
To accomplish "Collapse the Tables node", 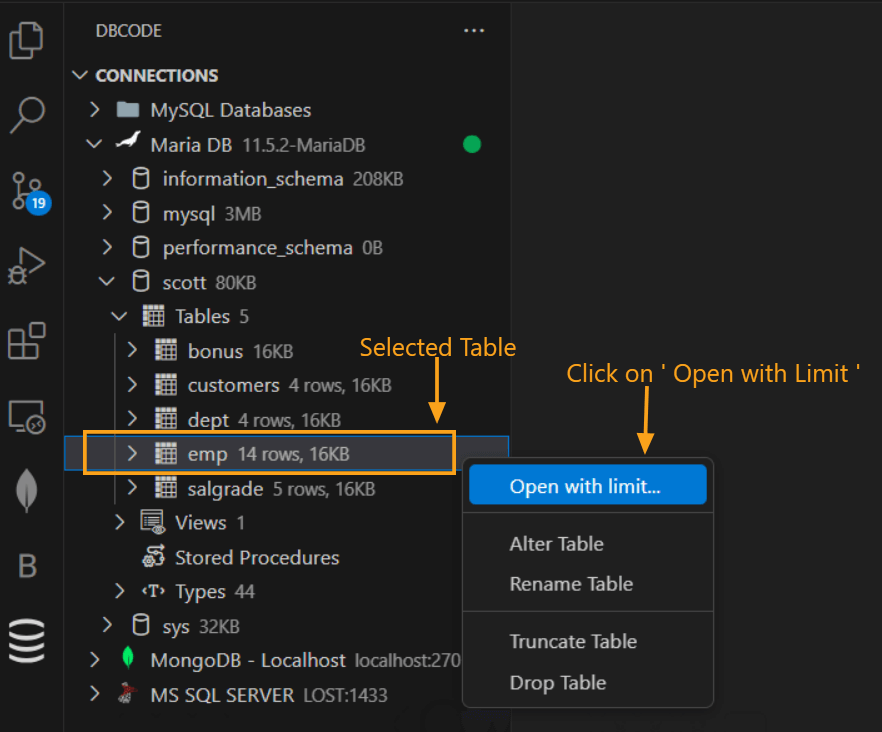I will click(x=119, y=316).
